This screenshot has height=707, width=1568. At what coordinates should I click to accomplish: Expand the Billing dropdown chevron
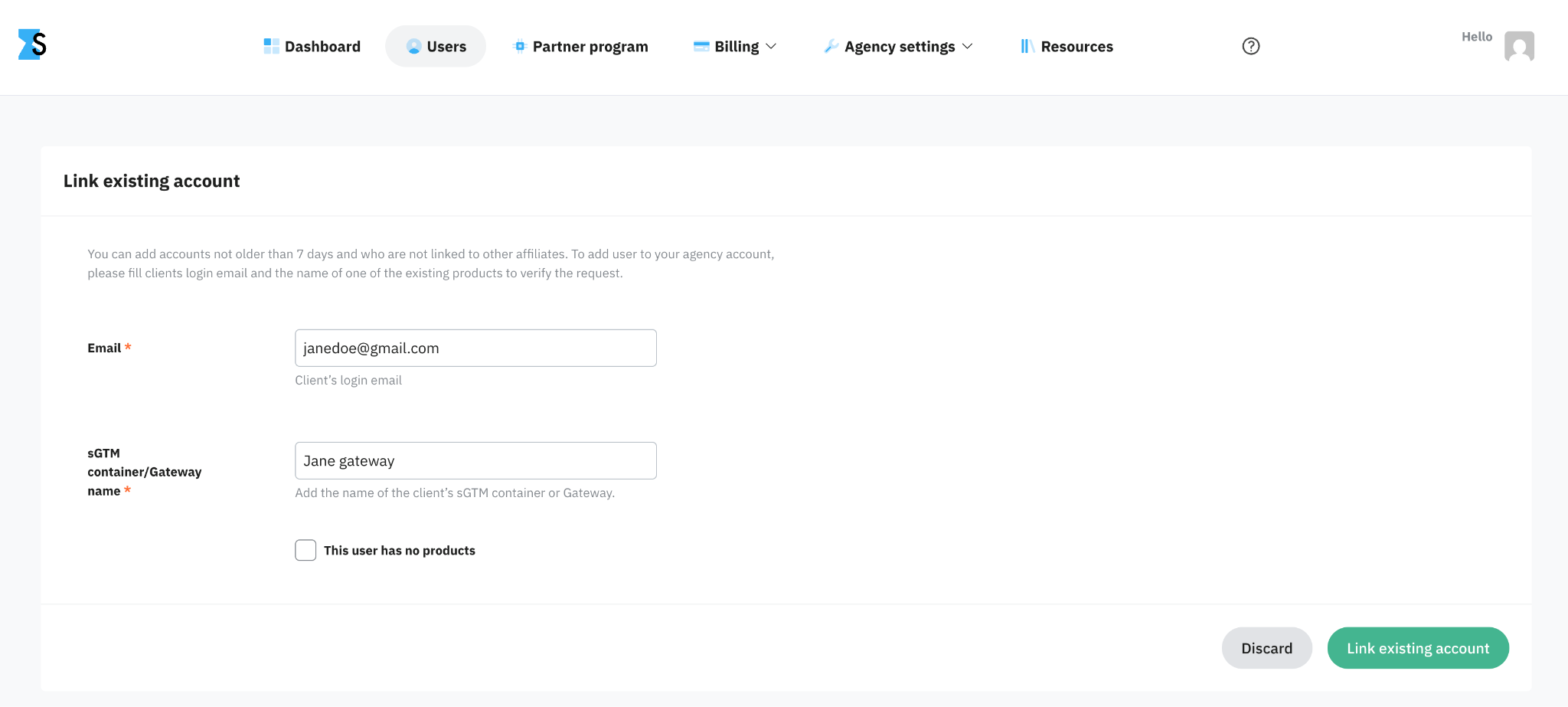click(x=771, y=46)
